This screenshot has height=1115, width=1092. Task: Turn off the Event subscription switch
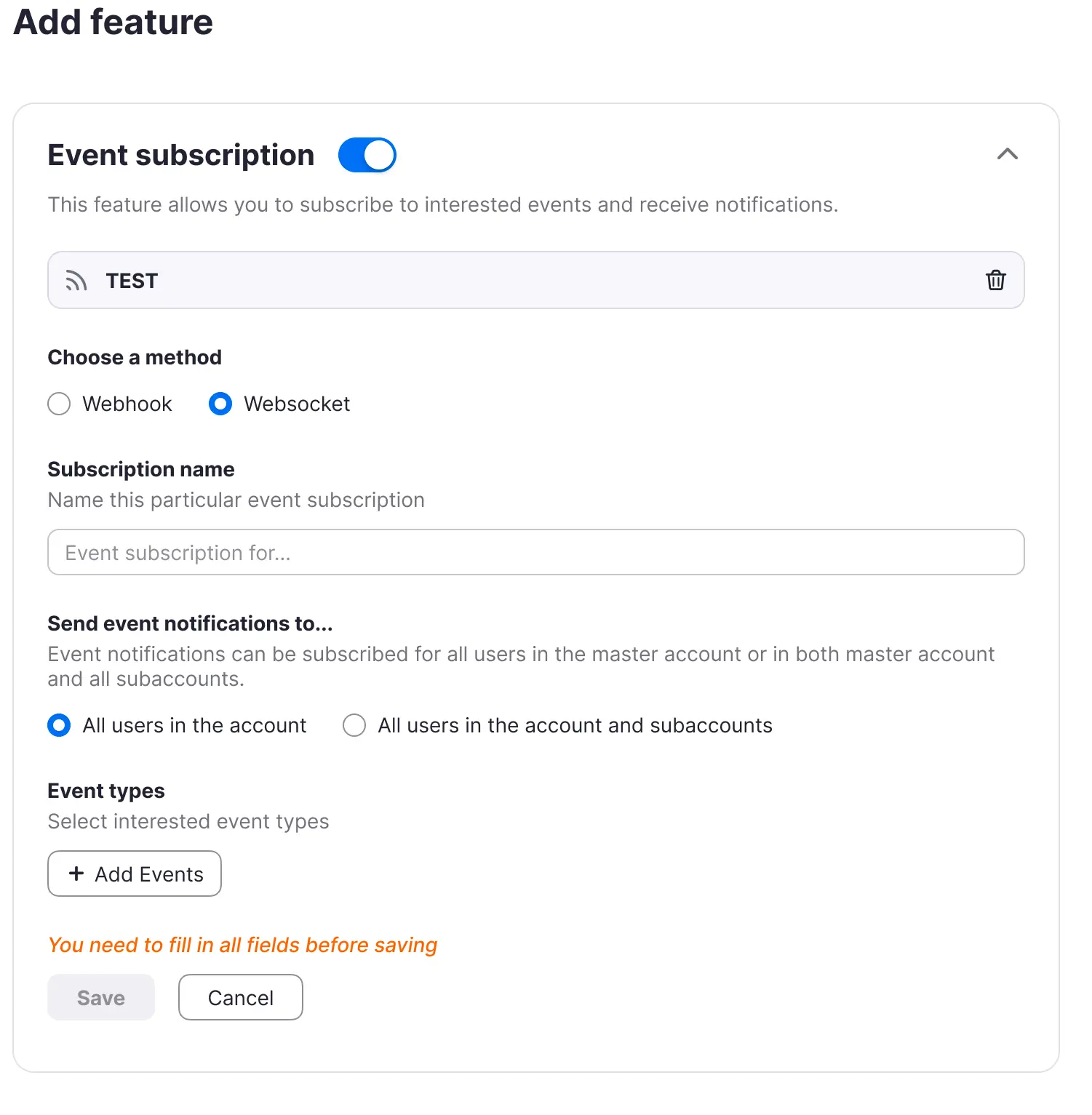(x=367, y=155)
